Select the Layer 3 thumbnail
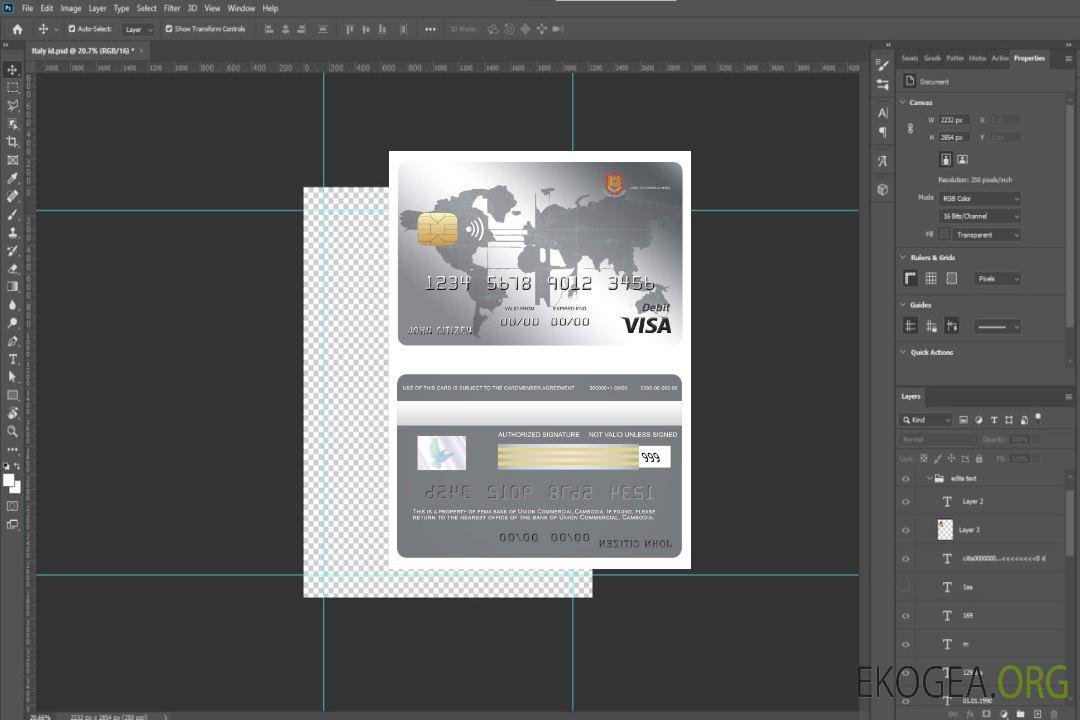This screenshot has width=1080, height=720. click(x=945, y=529)
